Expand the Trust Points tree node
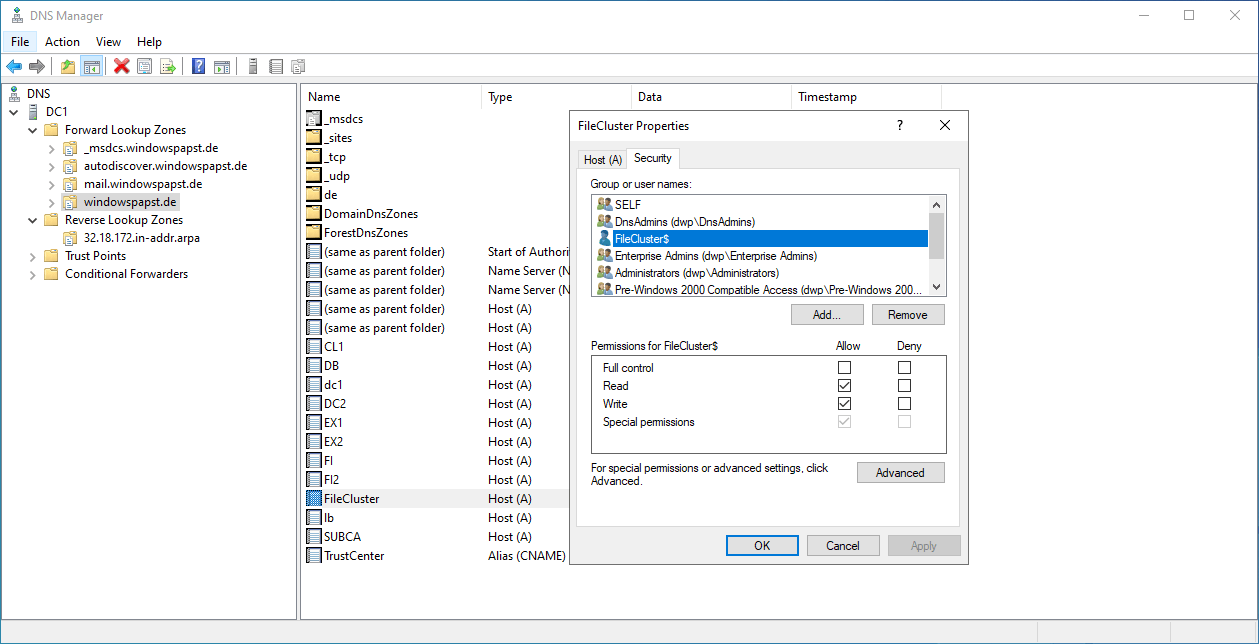Image resolution: width=1259 pixels, height=644 pixels. (32, 256)
